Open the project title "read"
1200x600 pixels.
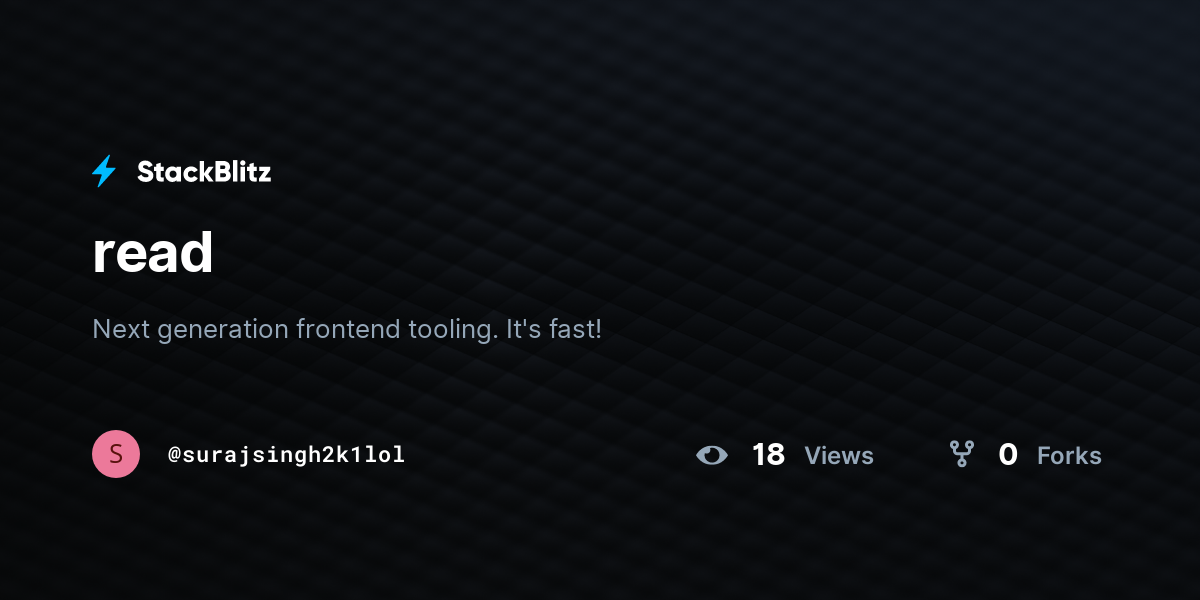pos(153,253)
